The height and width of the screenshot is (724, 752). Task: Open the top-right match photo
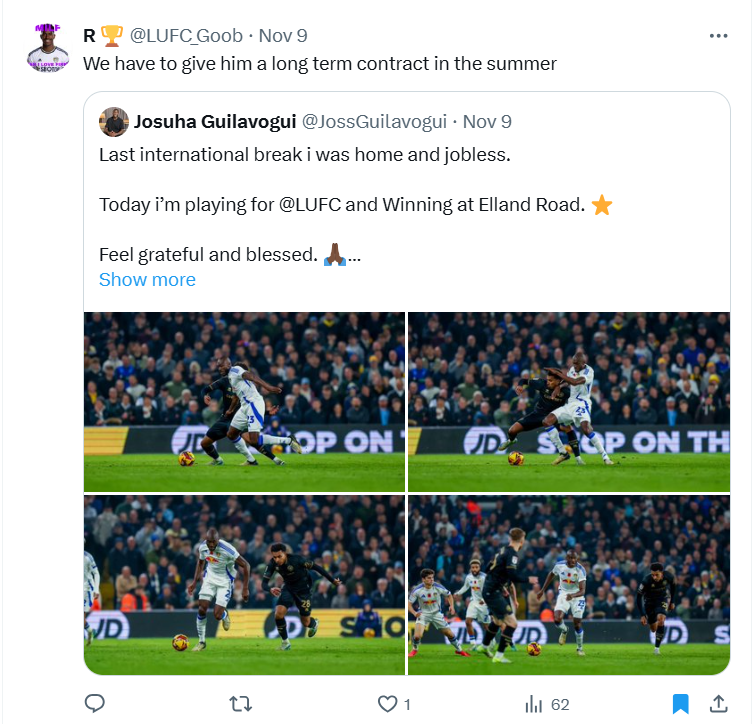pos(569,402)
